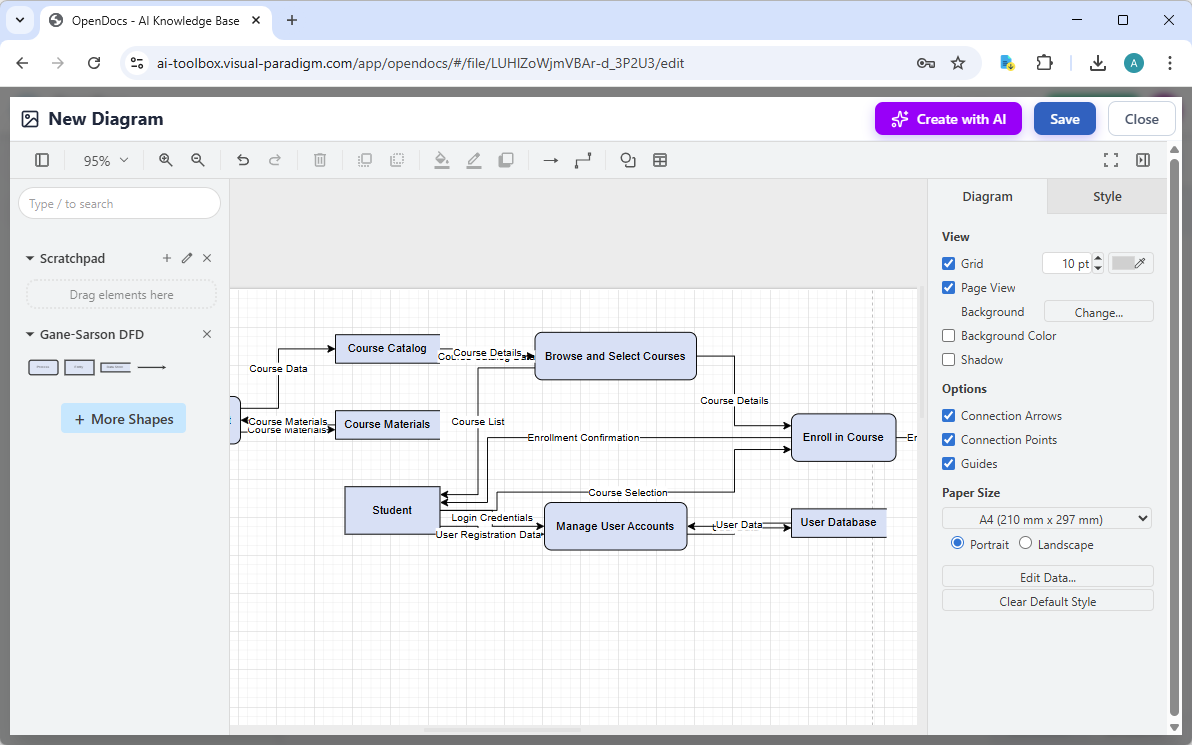Click the Create with AI button
Image resolution: width=1192 pixels, height=745 pixels.
point(948,118)
